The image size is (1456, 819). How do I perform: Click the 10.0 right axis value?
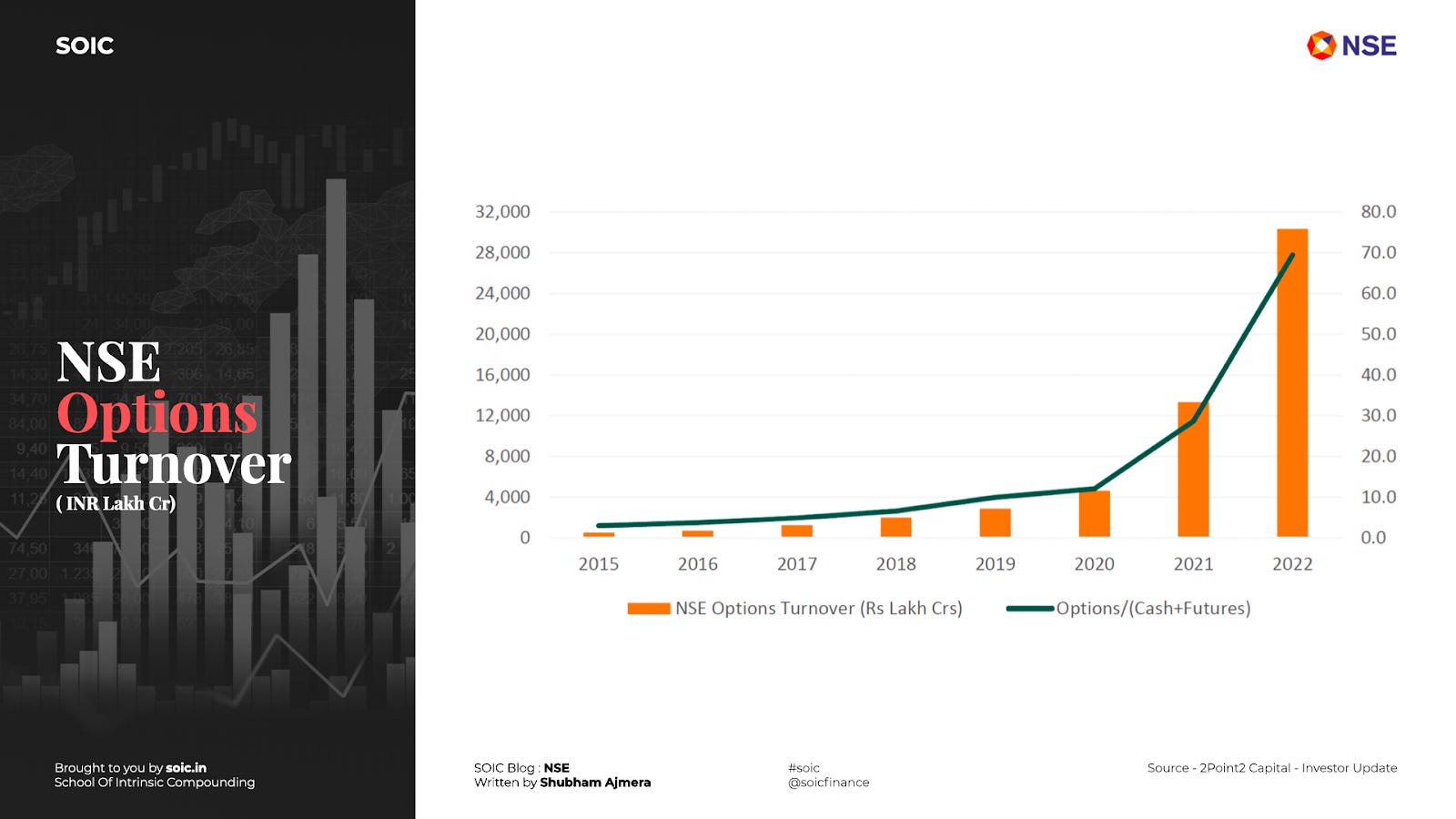pyautogui.click(x=1378, y=497)
